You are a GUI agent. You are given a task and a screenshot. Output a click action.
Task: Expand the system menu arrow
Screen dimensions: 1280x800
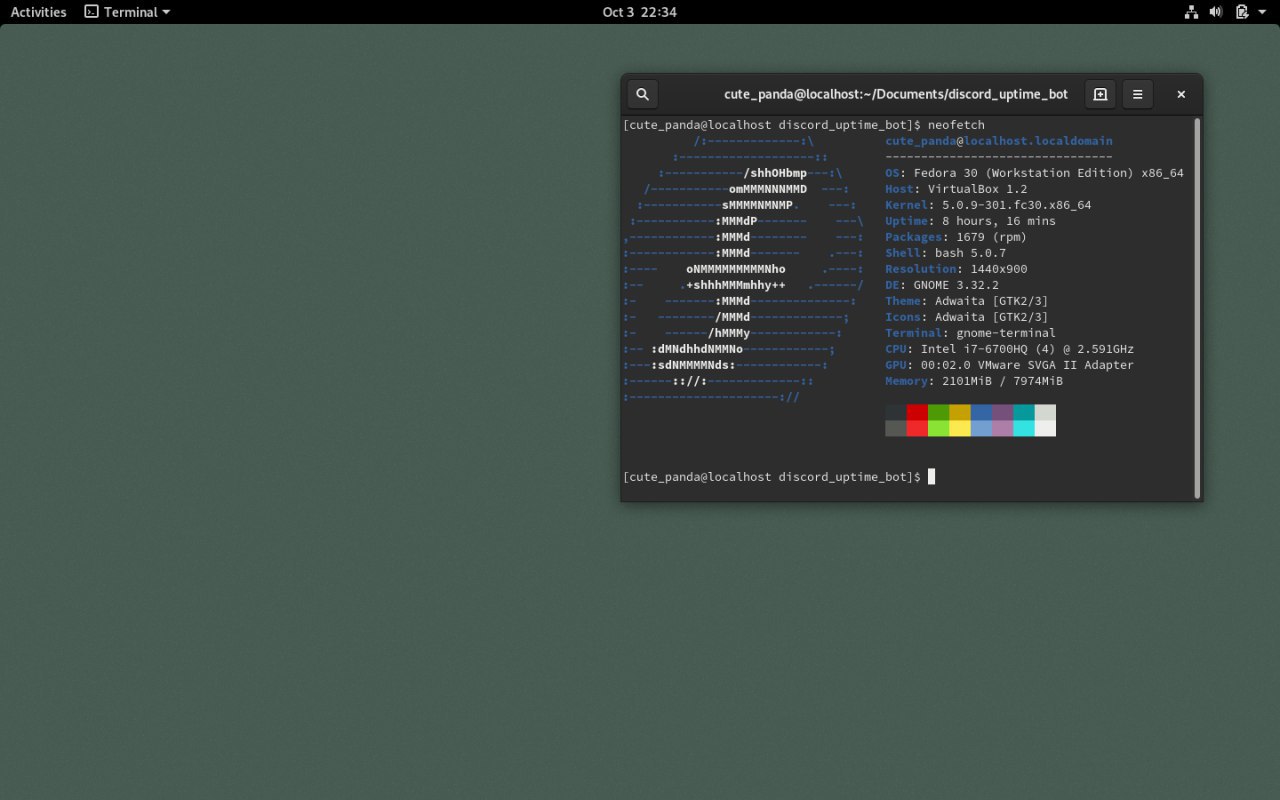(x=1264, y=12)
